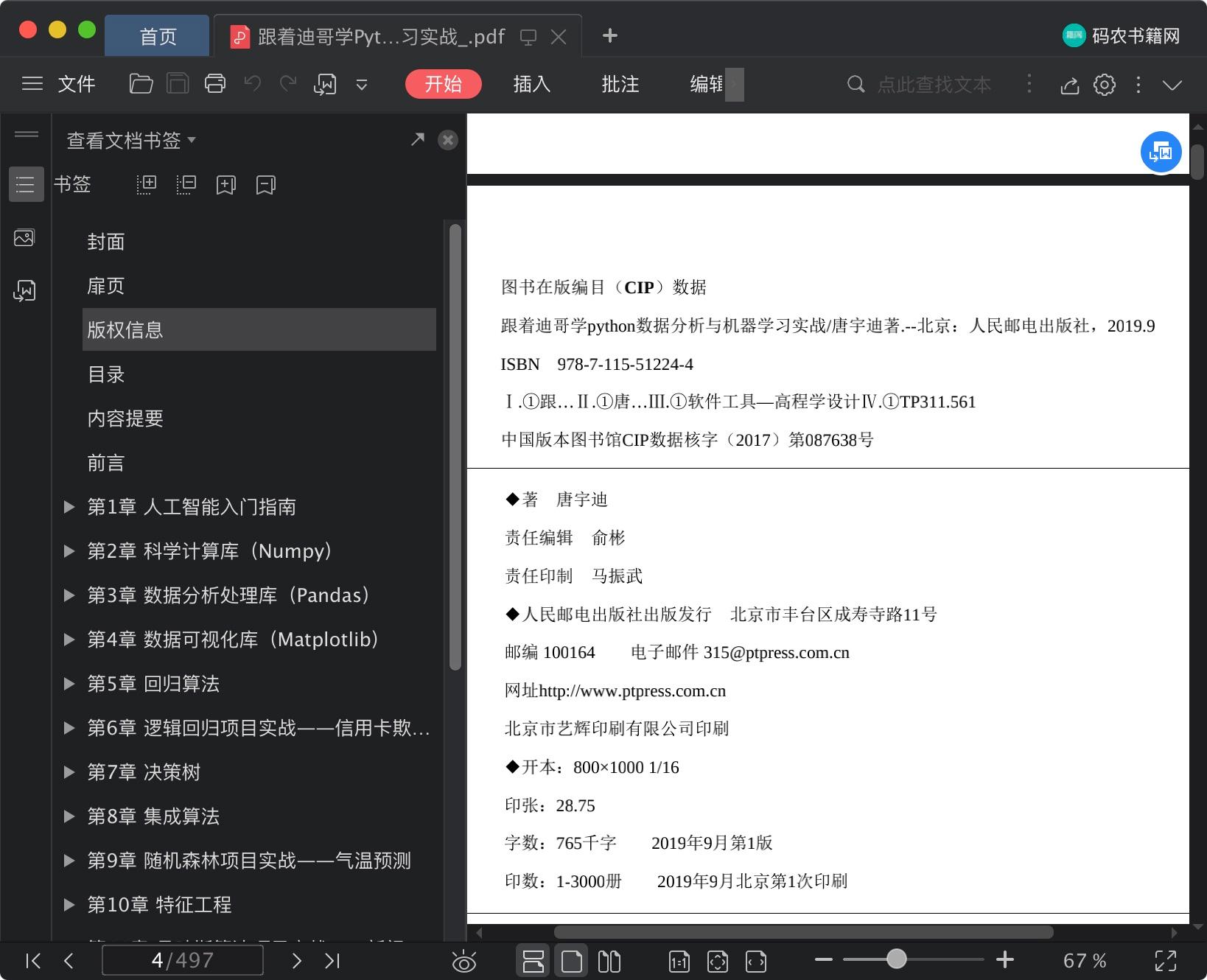Expand 第5章 回归算法
This screenshot has width=1207, height=980.
pyautogui.click(x=69, y=683)
